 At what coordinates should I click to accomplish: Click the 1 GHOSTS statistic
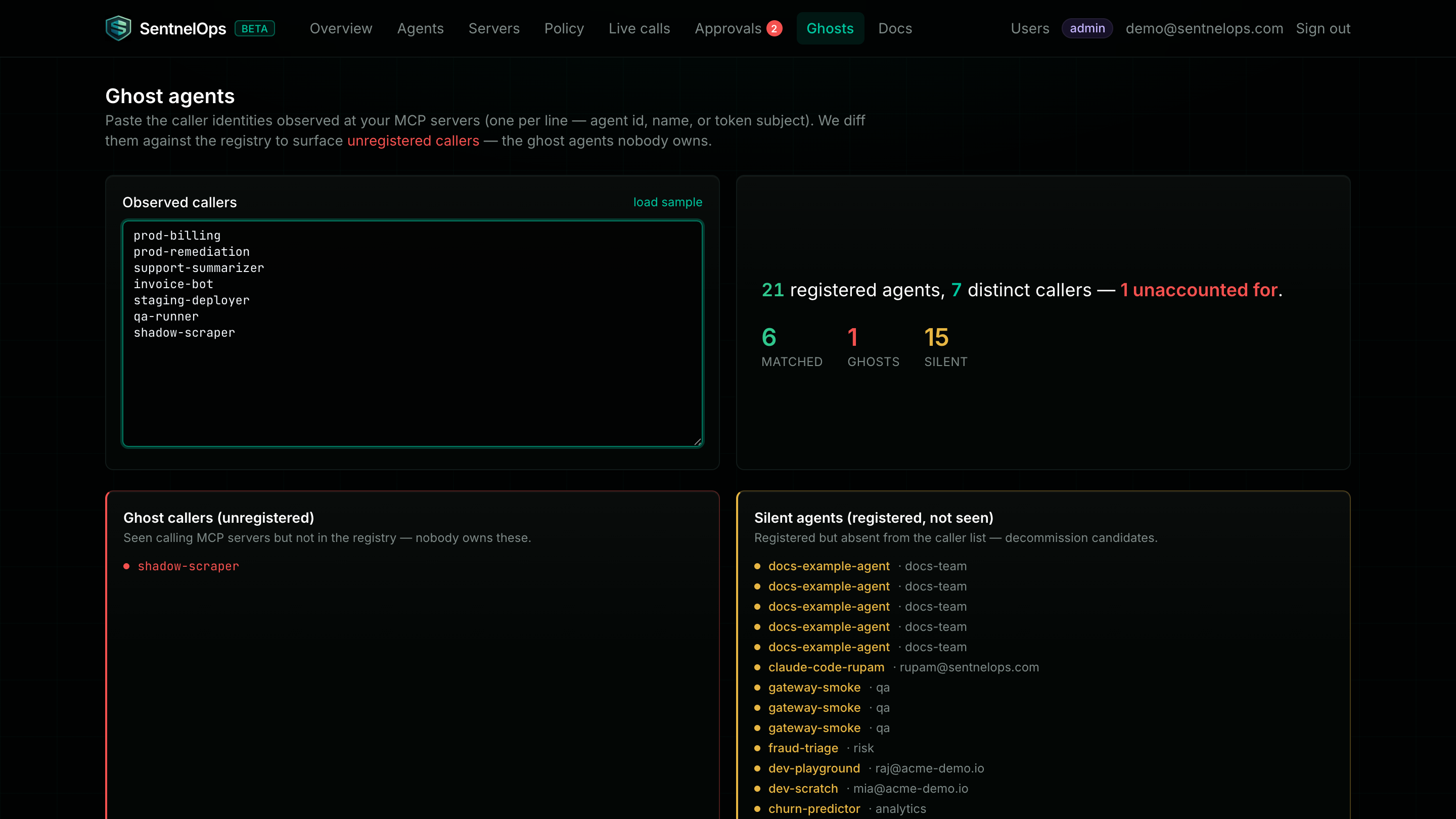tap(873, 347)
